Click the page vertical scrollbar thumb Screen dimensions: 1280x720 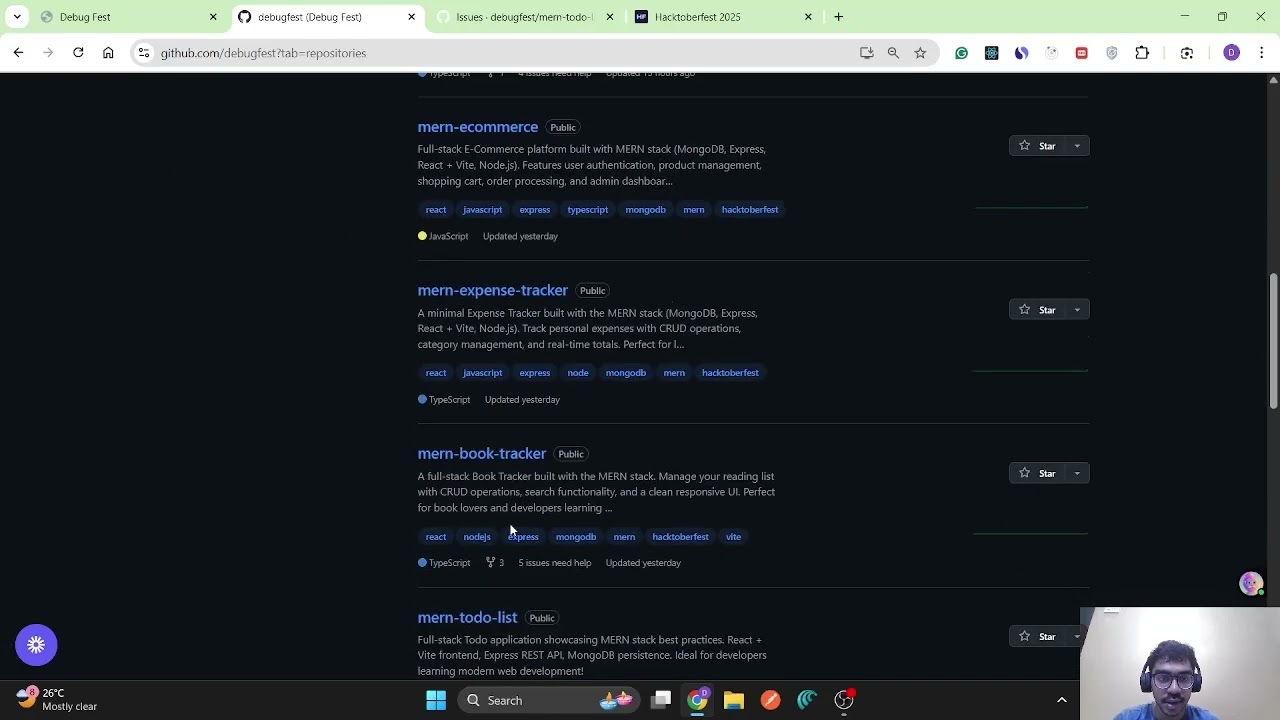(x=1273, y=340)
